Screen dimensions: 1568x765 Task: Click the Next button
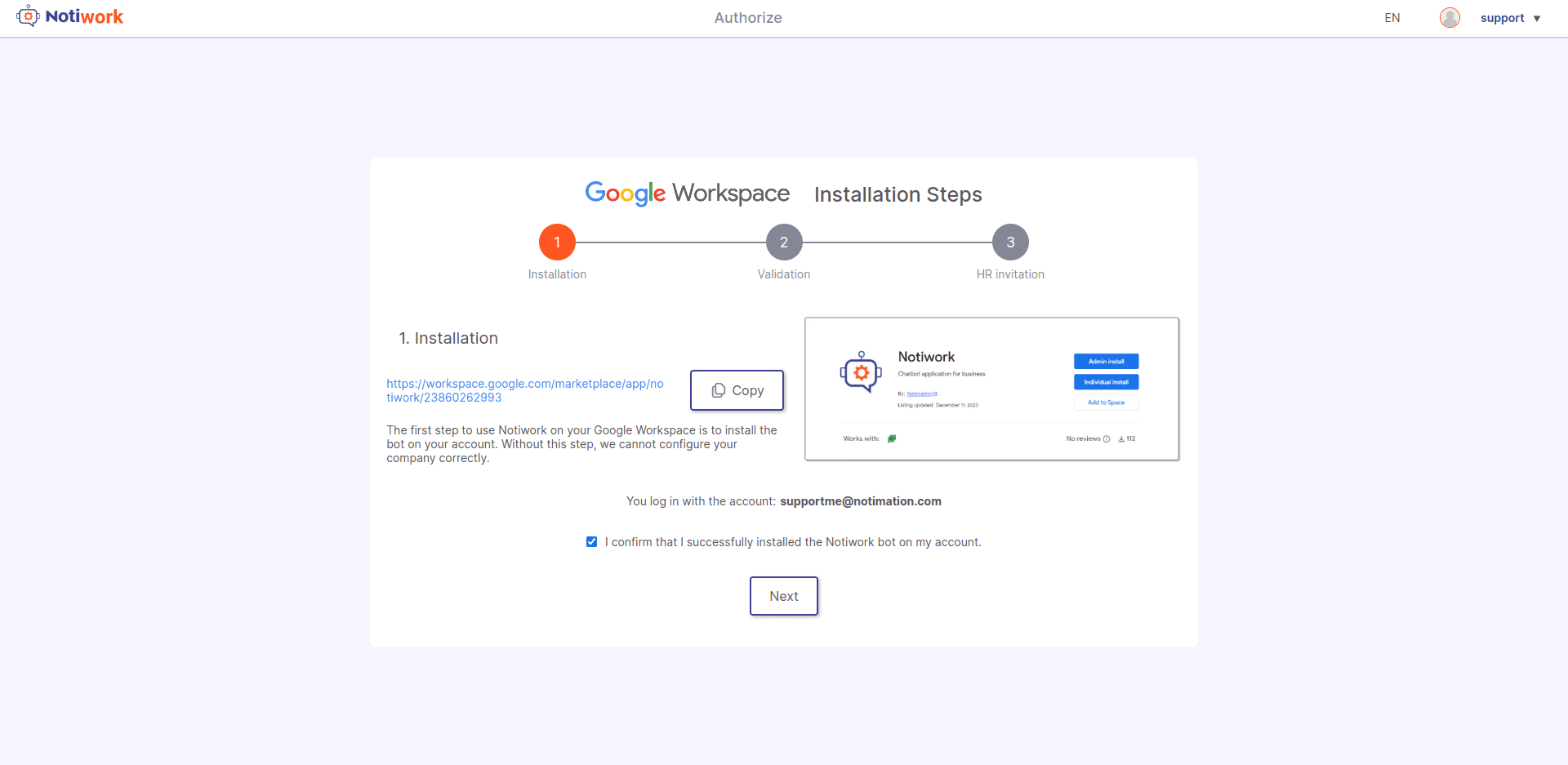[x=784, y=596]
